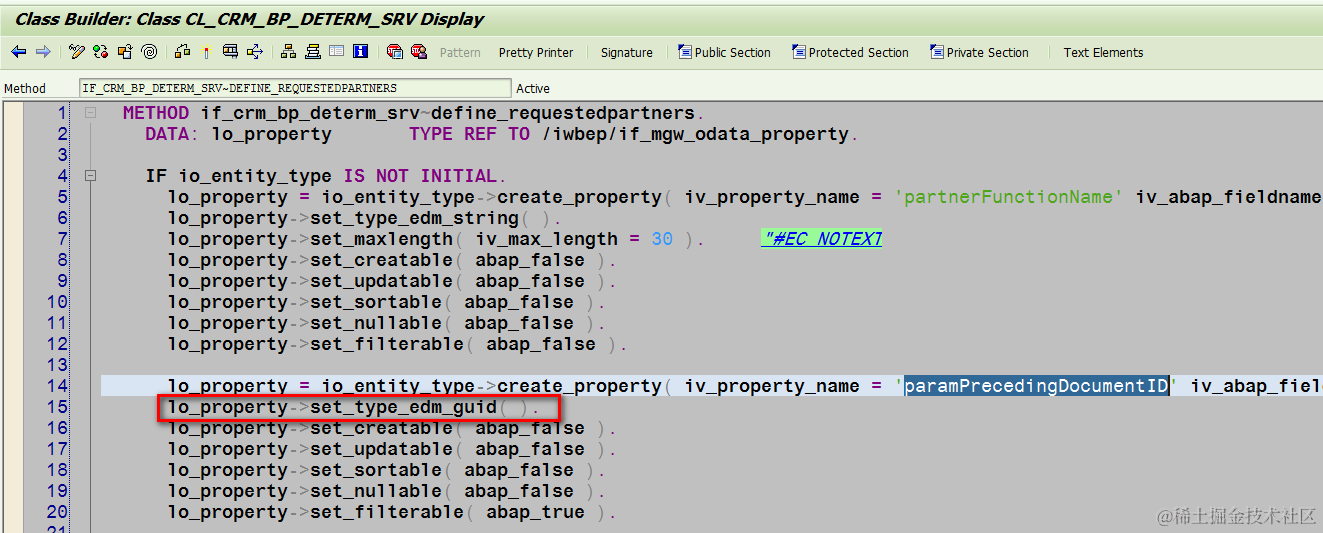The height and width of the screenshot is (533, 1323).
Task: Click line number 14 in the gutter
Action: point(58,386)
